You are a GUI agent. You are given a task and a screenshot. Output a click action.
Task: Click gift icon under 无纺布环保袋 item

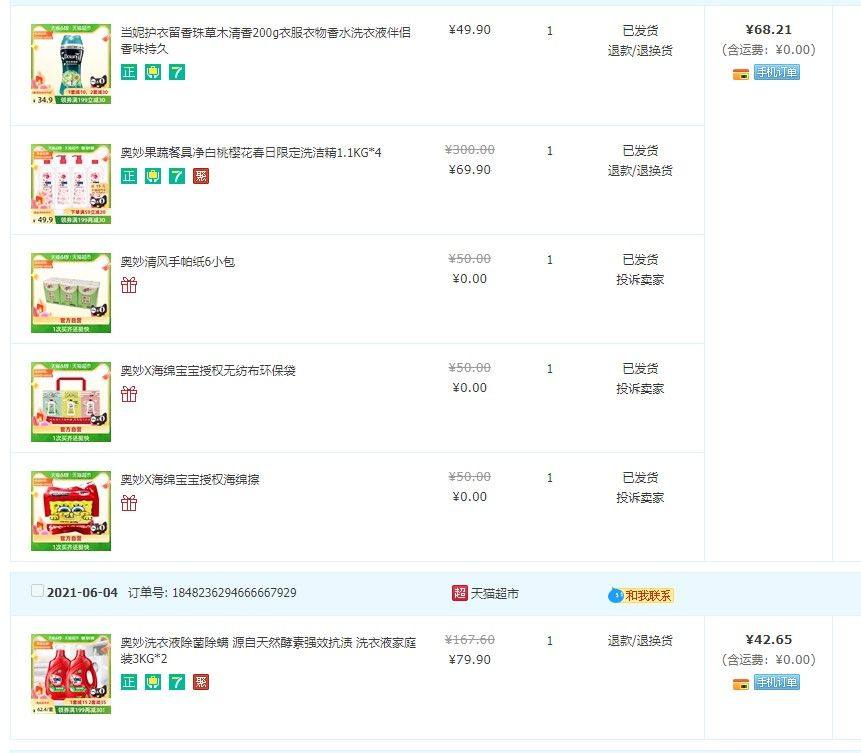pyautogui.click(x=129, y=394)
